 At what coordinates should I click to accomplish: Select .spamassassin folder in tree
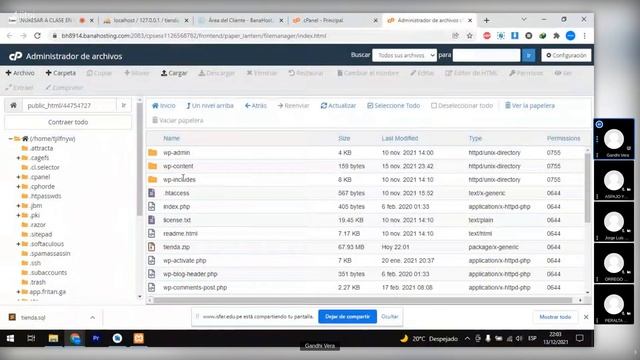(x=49, y=253)
